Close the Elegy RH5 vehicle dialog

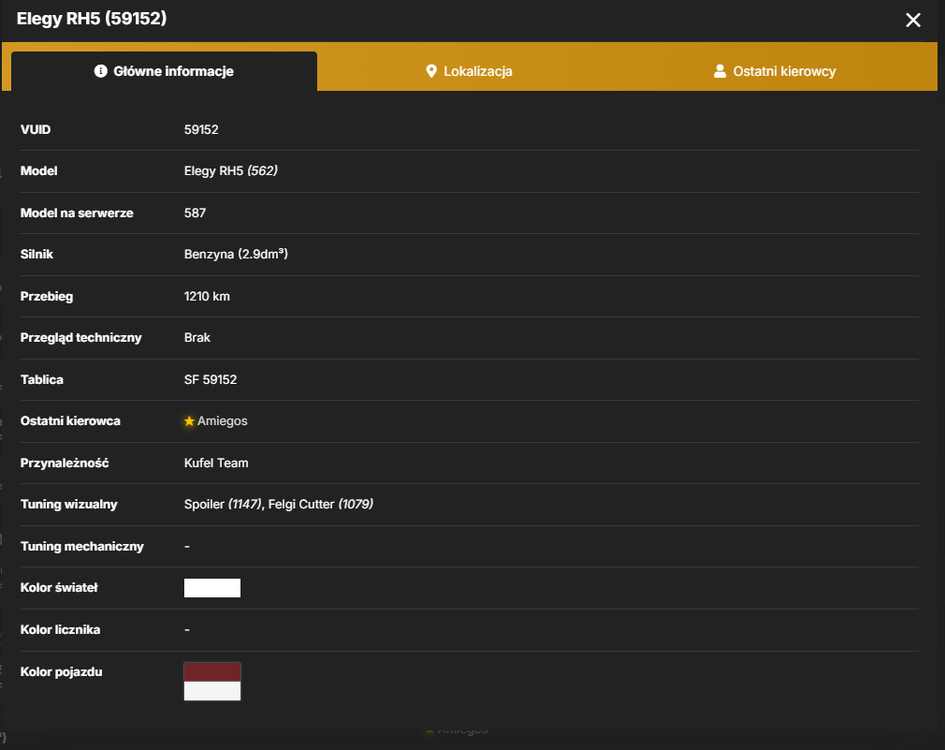point(913,20)
